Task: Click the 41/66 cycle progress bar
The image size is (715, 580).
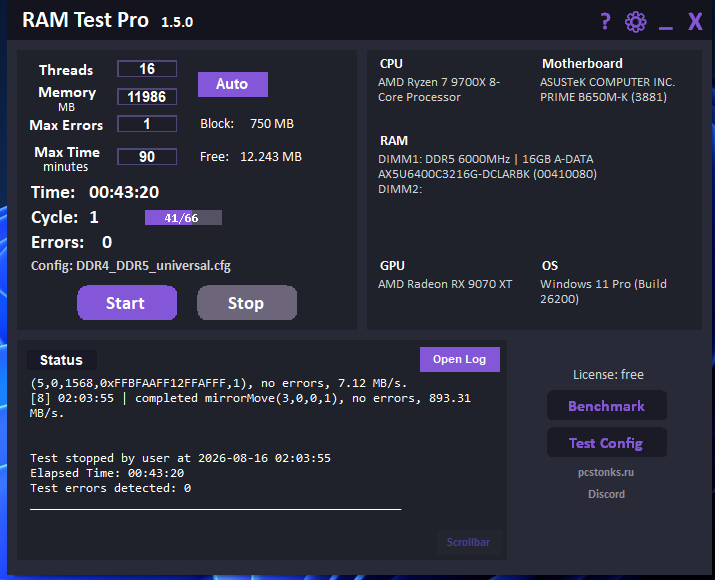Action: [x=183, y=218]
